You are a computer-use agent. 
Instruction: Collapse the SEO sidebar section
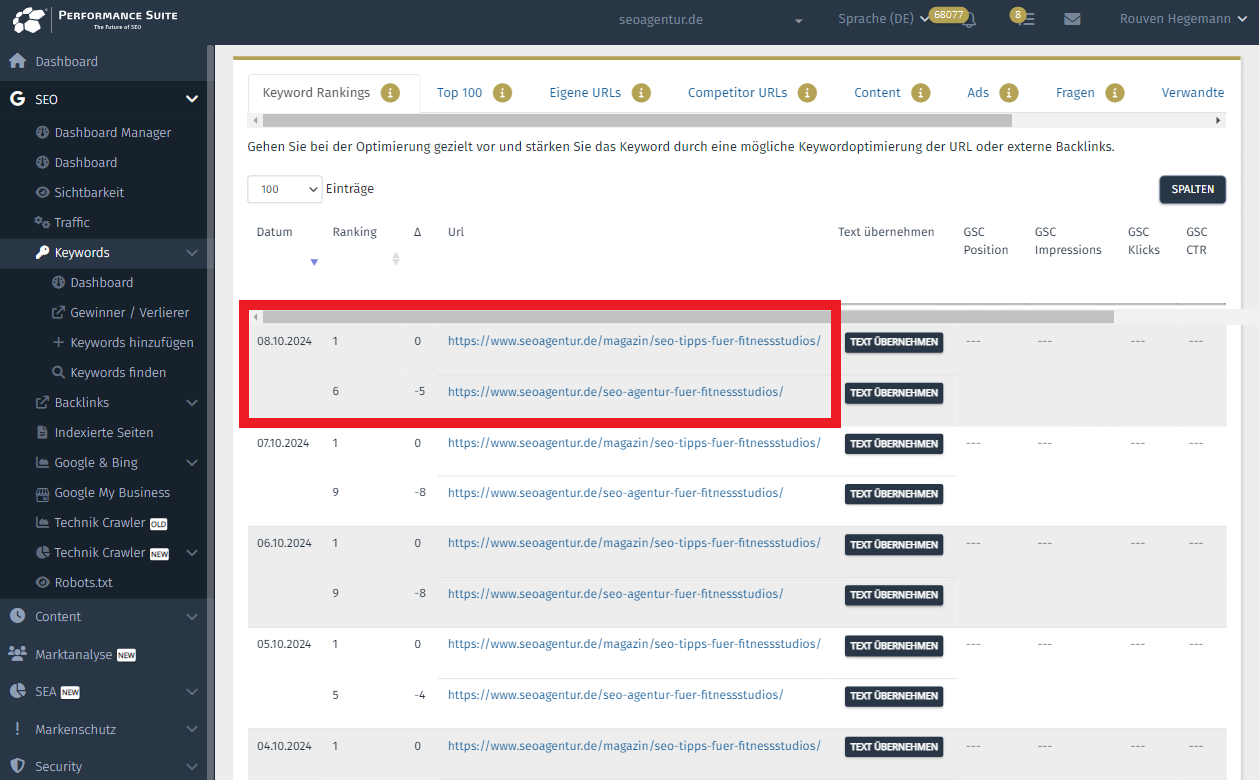[192, 99]
